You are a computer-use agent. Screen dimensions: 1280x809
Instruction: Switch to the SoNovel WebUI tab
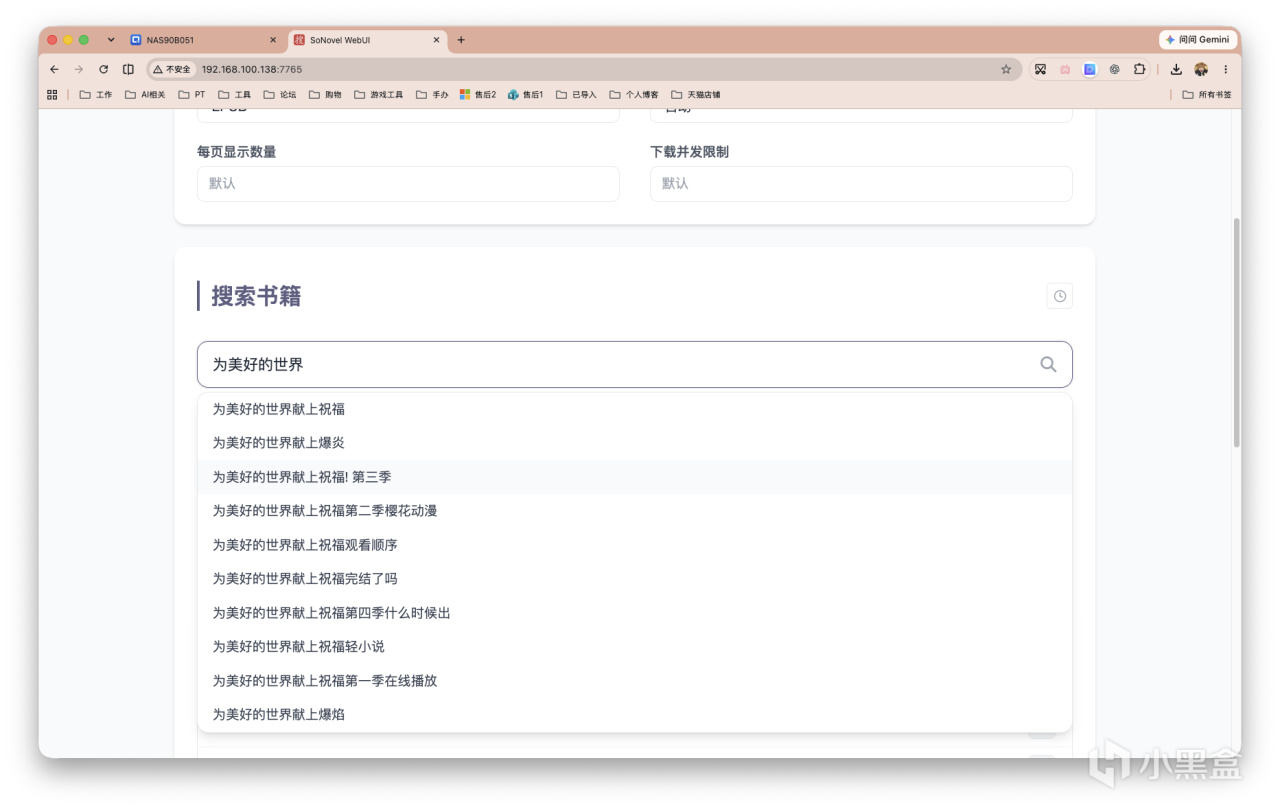(x=367, y=40)
